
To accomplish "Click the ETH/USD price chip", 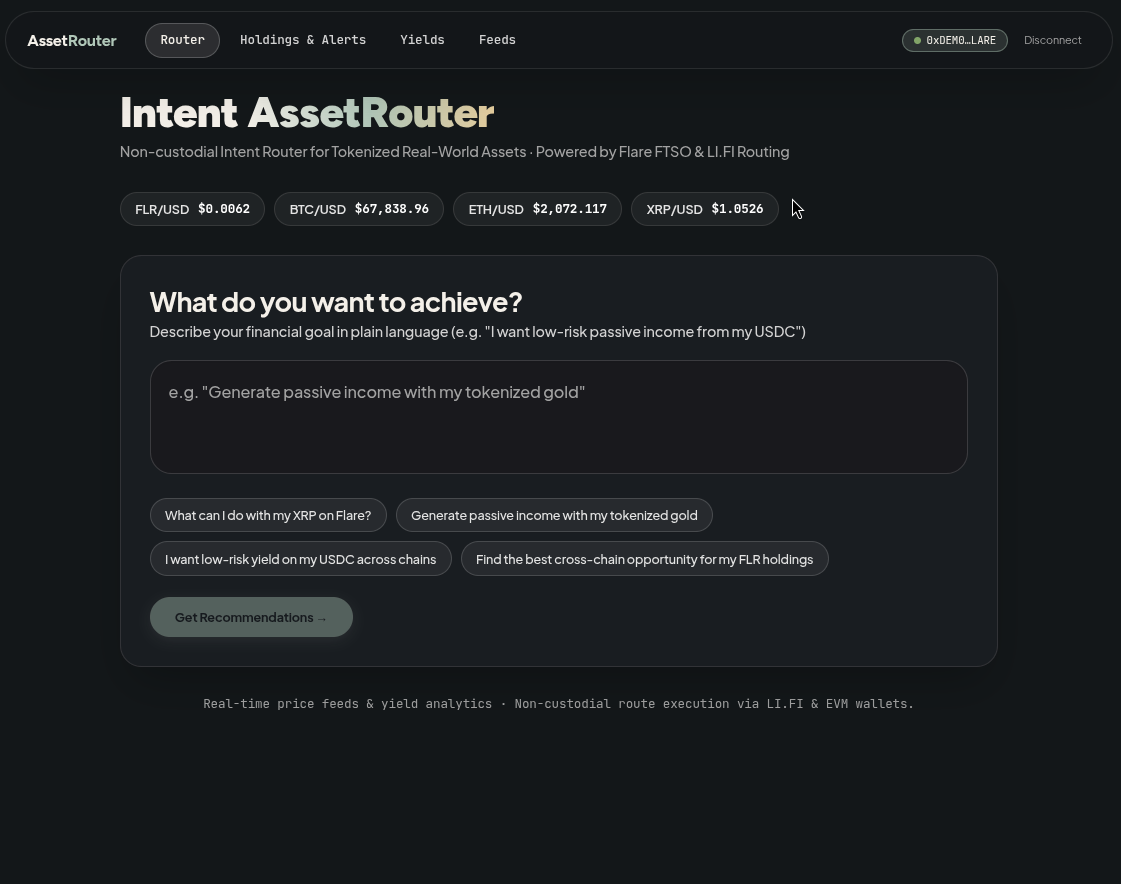I will click(538, 209).
